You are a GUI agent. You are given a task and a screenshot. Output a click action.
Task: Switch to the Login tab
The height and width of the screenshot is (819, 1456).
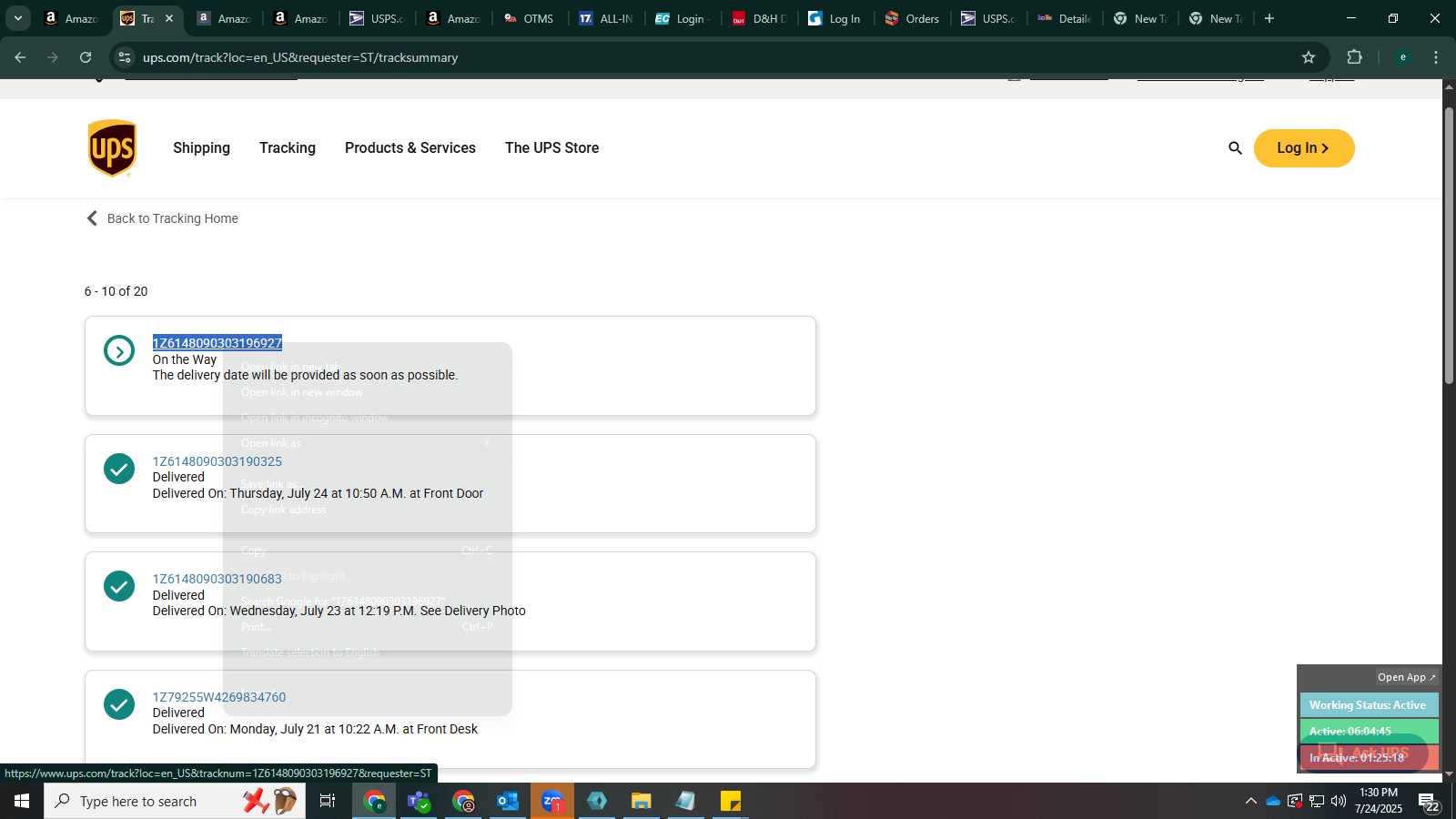point(682,18)
